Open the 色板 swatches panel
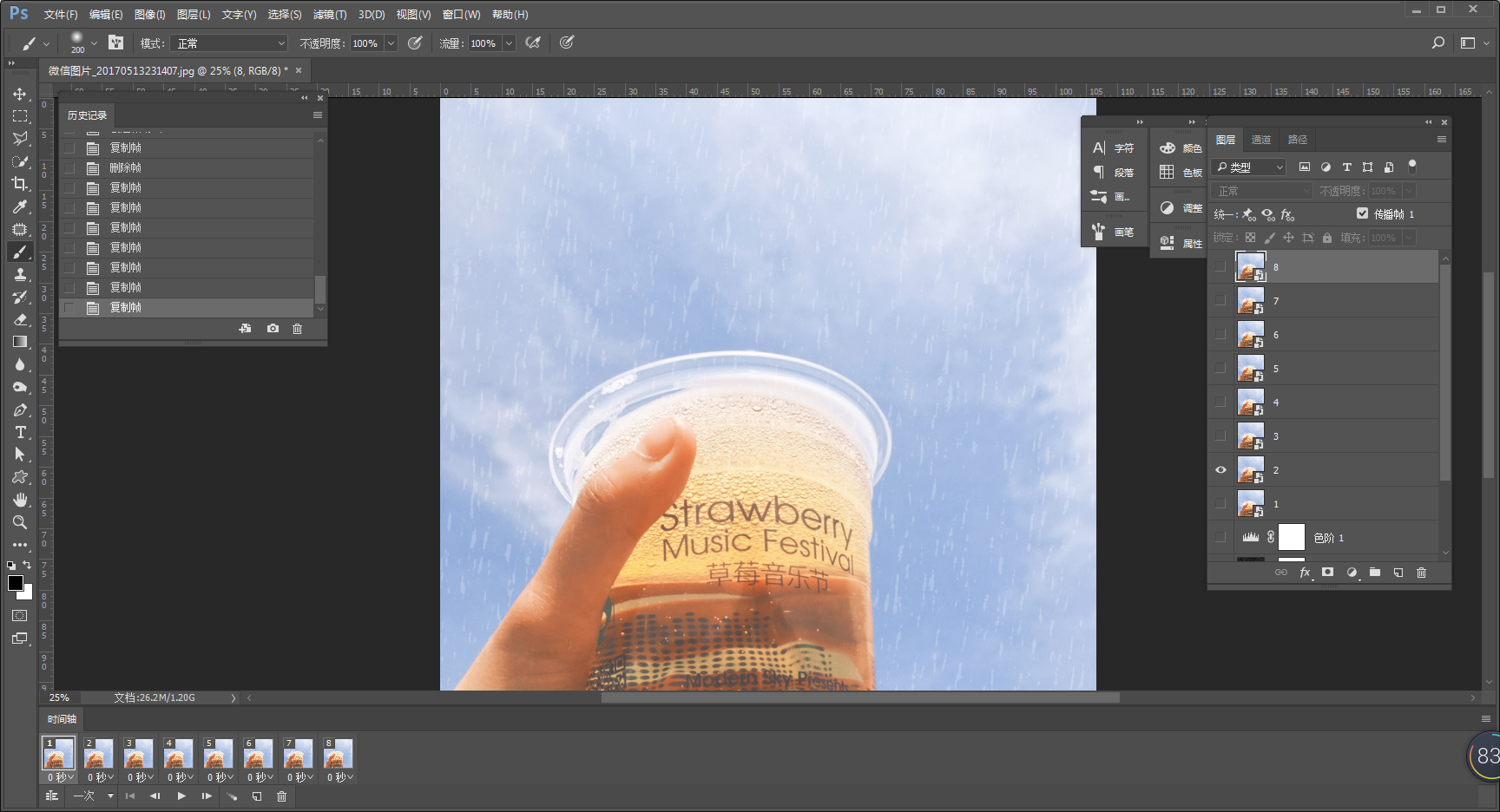1500x812 pixels. [x=1181, y=173]
